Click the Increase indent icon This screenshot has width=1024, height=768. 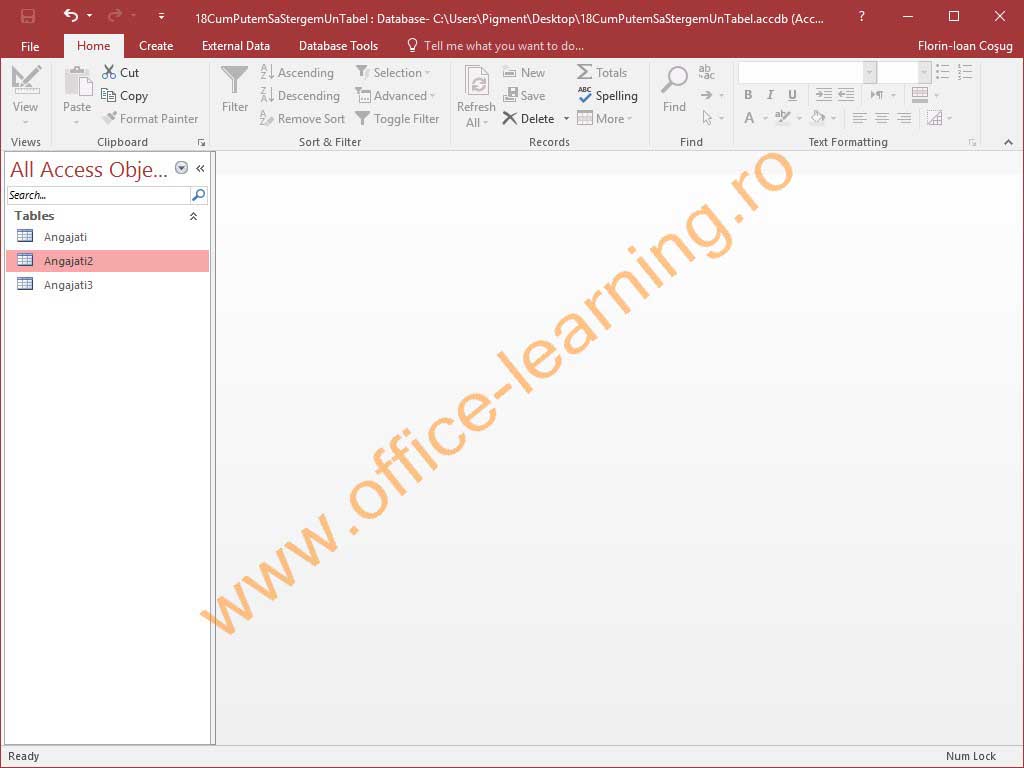coord(824,95)
